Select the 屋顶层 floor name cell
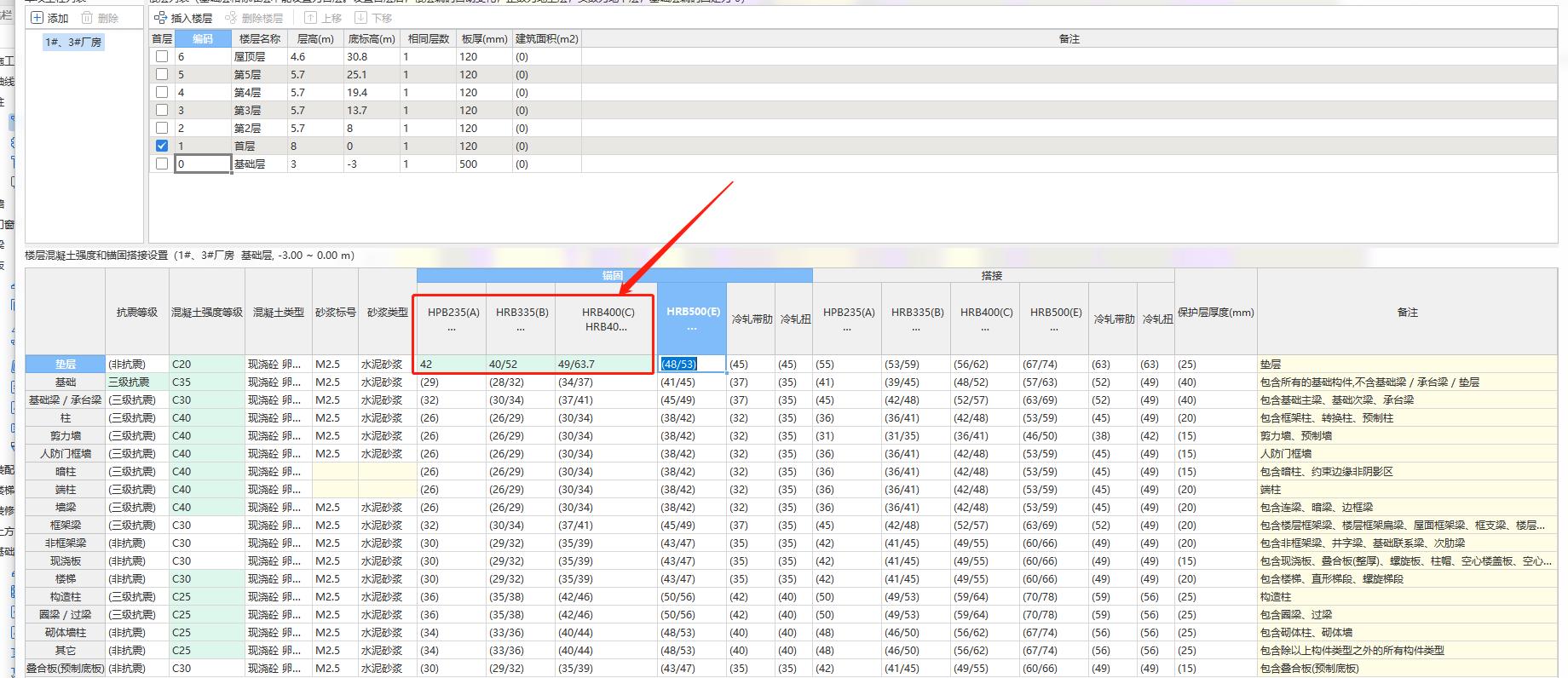 click(x=260, y=56)
